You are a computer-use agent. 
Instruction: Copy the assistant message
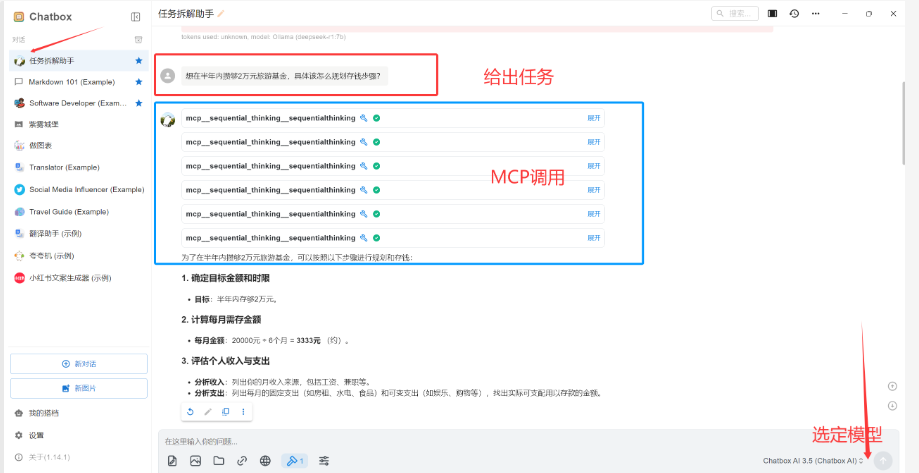click(x=225, y=411)
